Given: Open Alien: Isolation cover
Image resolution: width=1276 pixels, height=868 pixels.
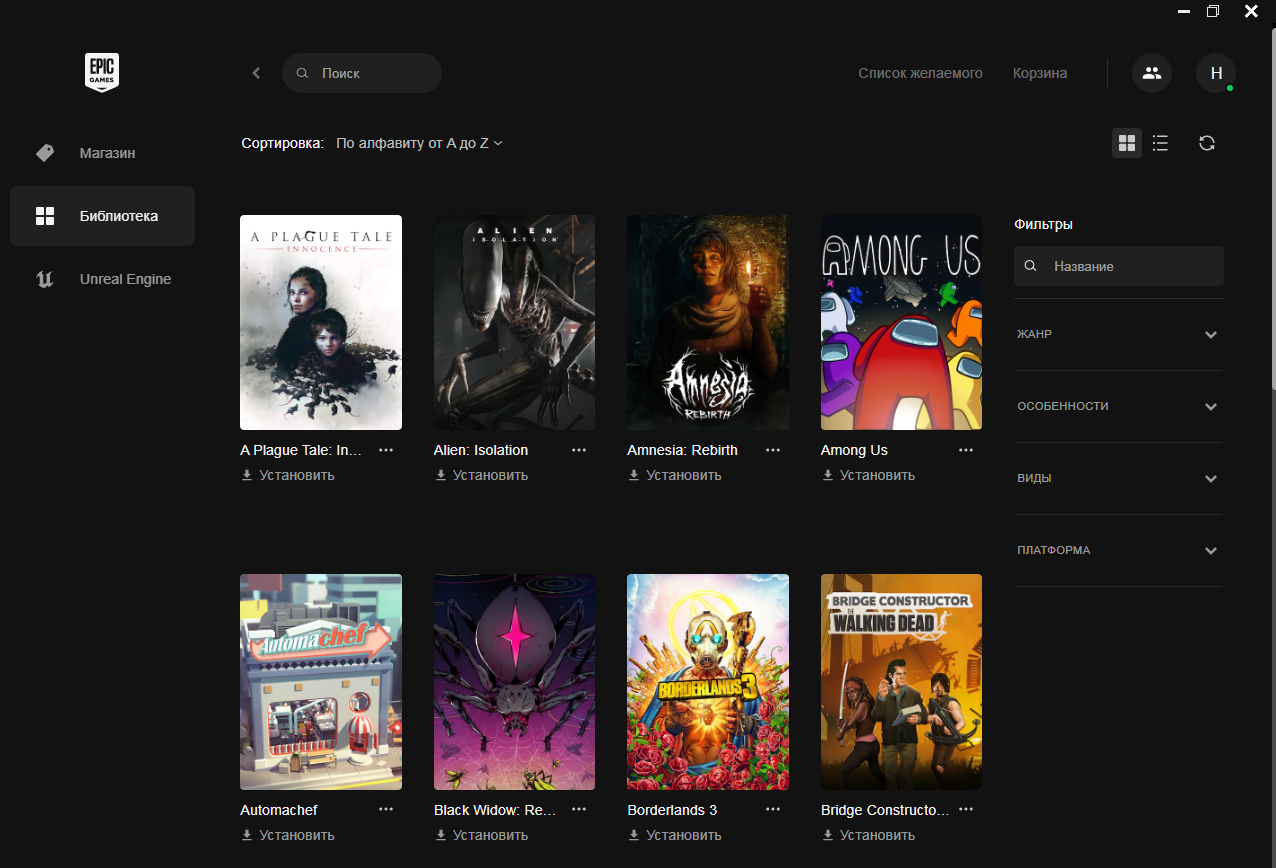Looking at the screenshot, I should (x=514, y=322).
